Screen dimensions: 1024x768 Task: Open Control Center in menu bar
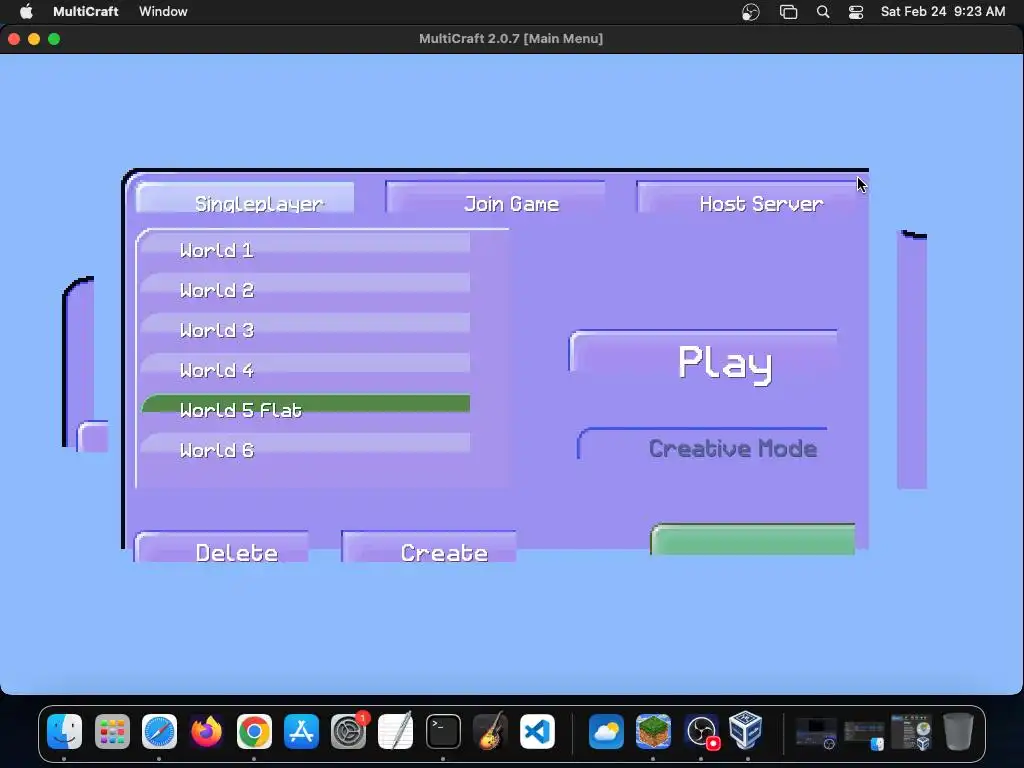click(x=856, y=12)
